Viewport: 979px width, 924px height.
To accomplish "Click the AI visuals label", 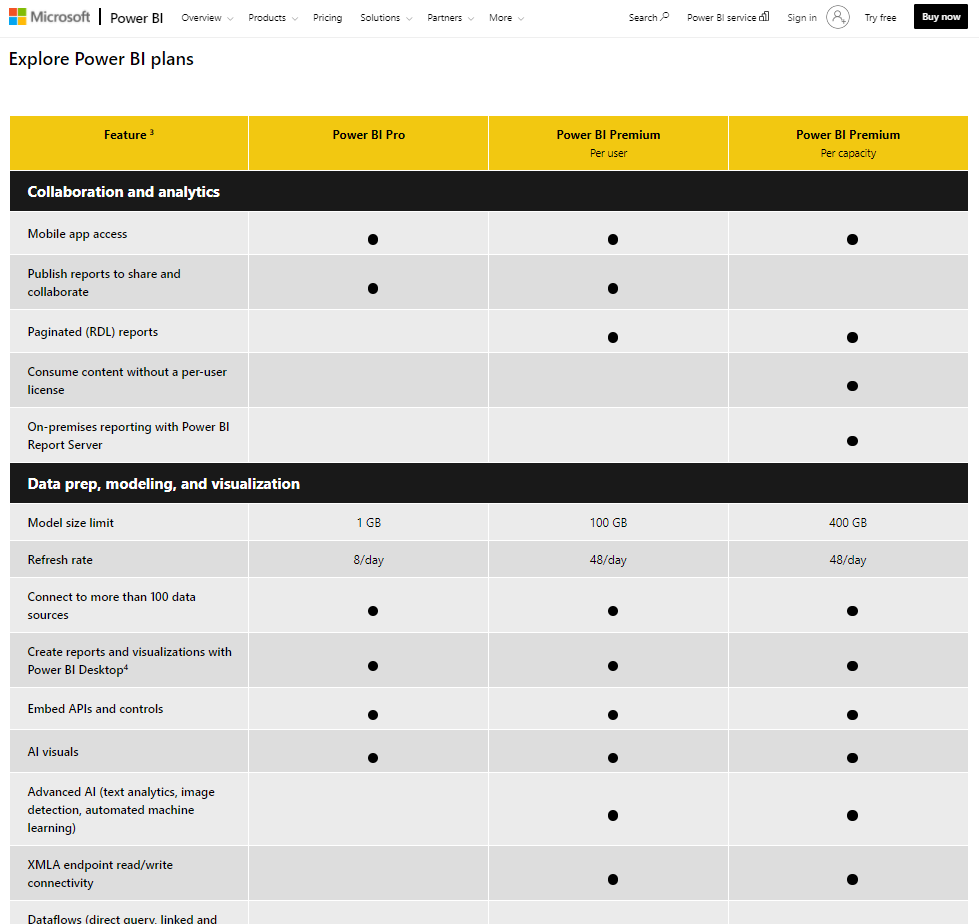I will 53,752.
